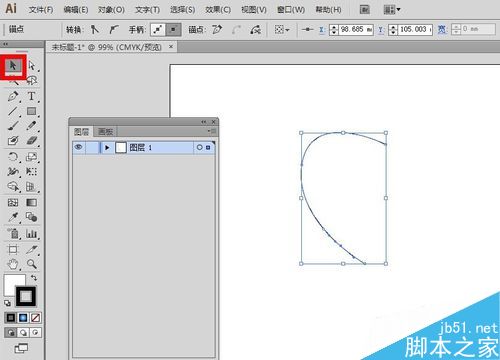Convert selected anchor points to smooth
This screenshot has width=500, height=360.
point(114,30)
